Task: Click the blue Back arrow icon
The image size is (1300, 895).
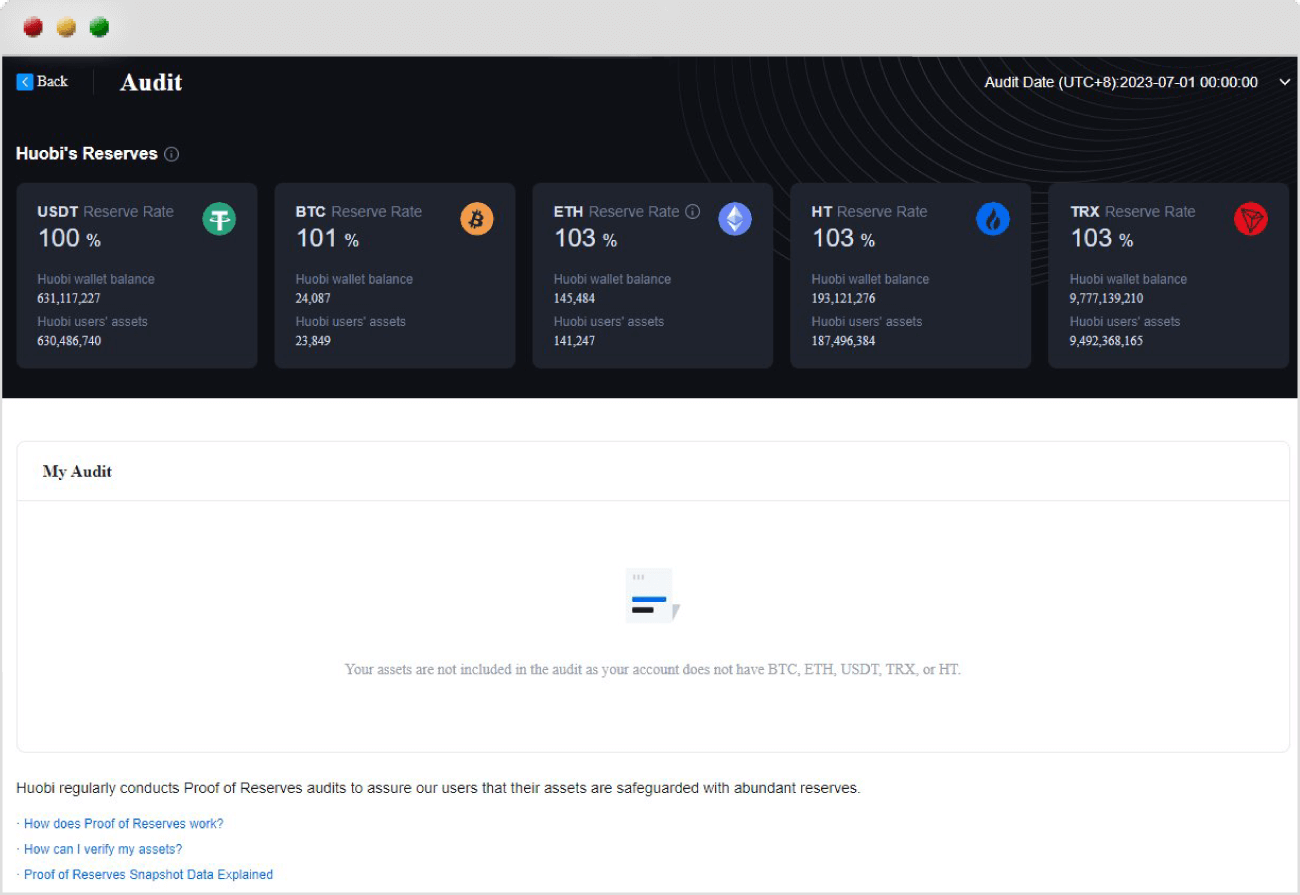Action: [x=25, y=82]
